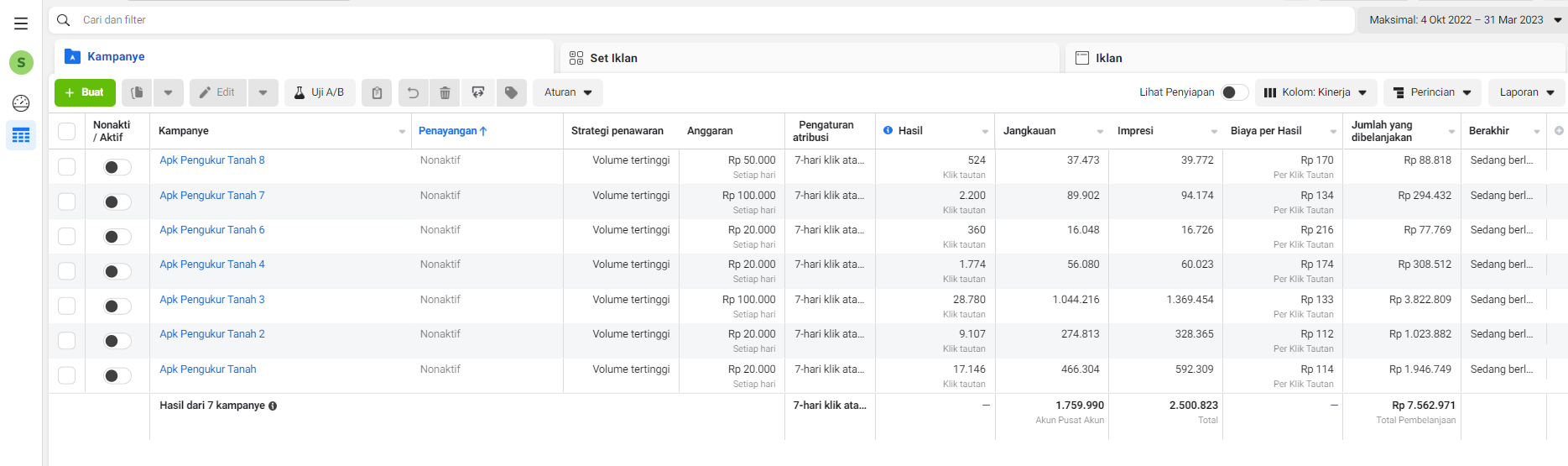Add a column with the plus icon
This screenshot has height=466, width=1568.
[1559, 131]
